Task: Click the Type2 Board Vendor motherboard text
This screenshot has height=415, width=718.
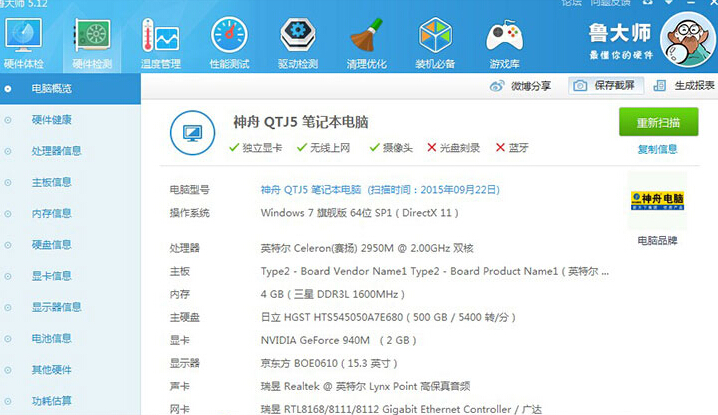Action: coord(435,271)
